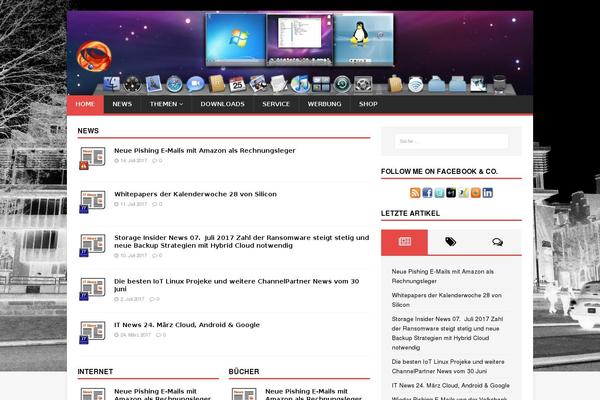Open the Downloads menu item
Viewport: 600px width, 400px height.
point(222,104)
